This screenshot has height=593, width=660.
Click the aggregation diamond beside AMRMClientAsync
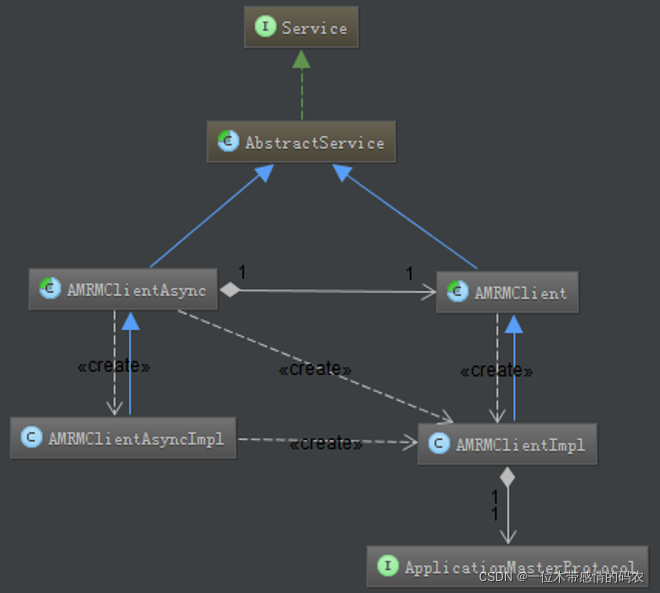(x=229, y=291)
